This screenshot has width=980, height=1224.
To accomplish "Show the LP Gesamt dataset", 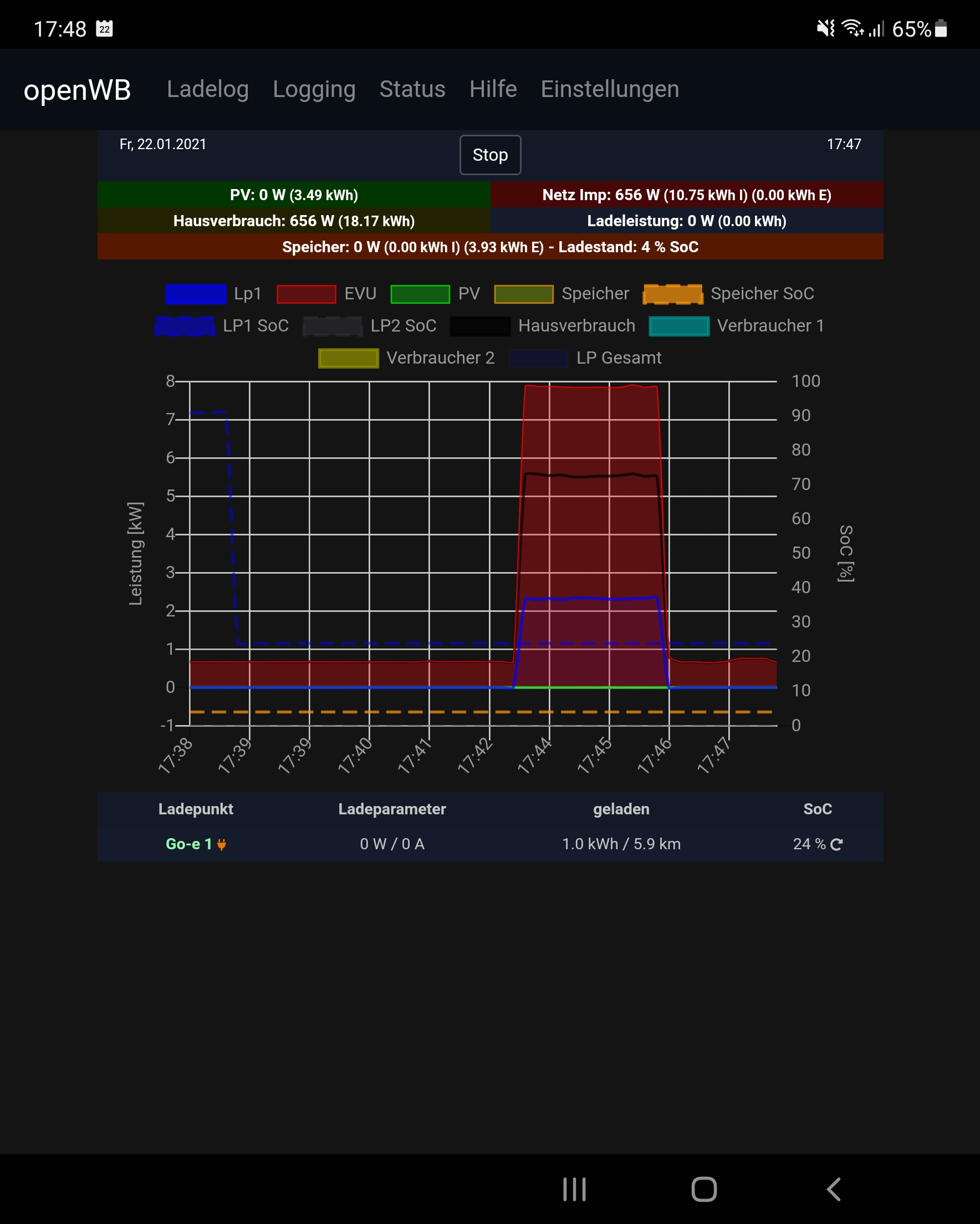I will (539, 358).
